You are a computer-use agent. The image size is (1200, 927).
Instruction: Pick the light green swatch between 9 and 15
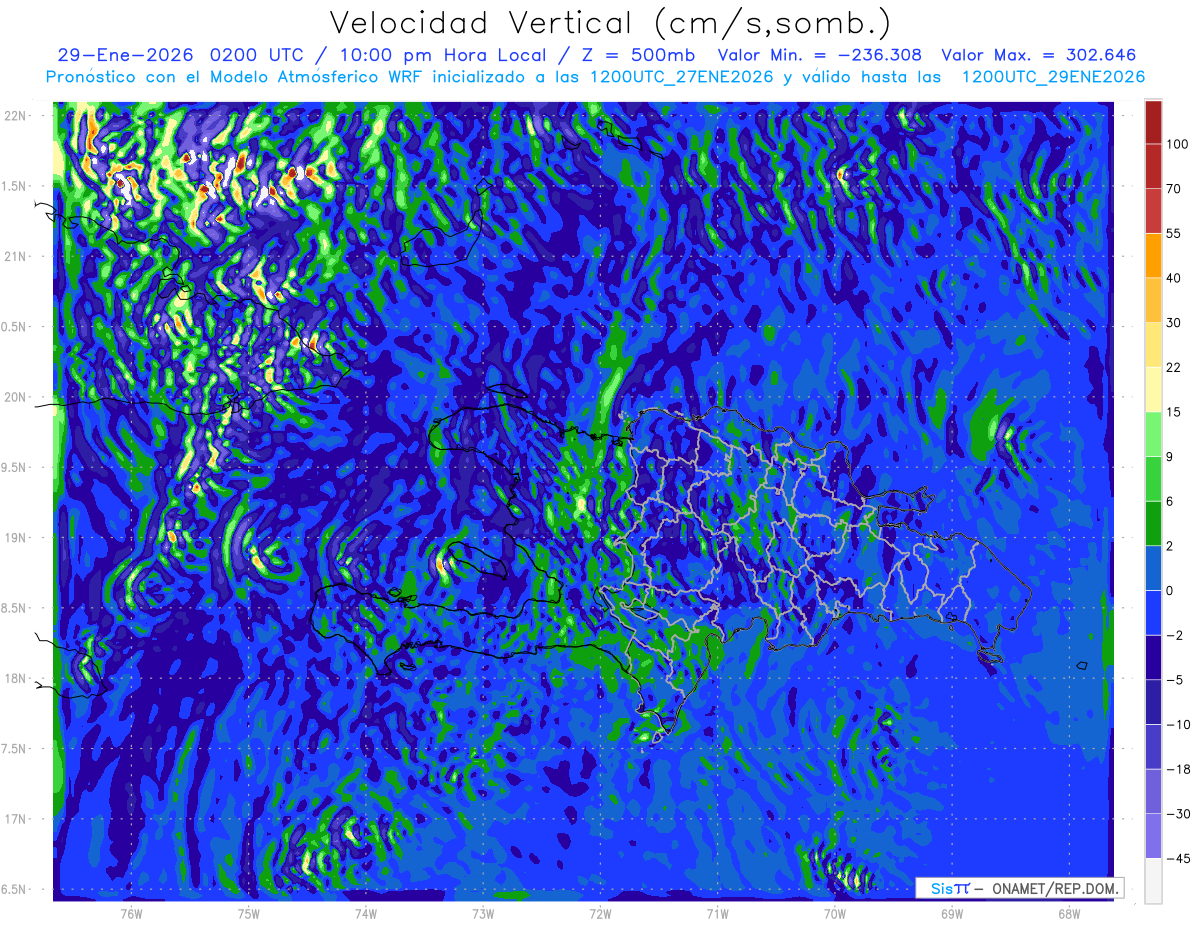(1153, 434)
